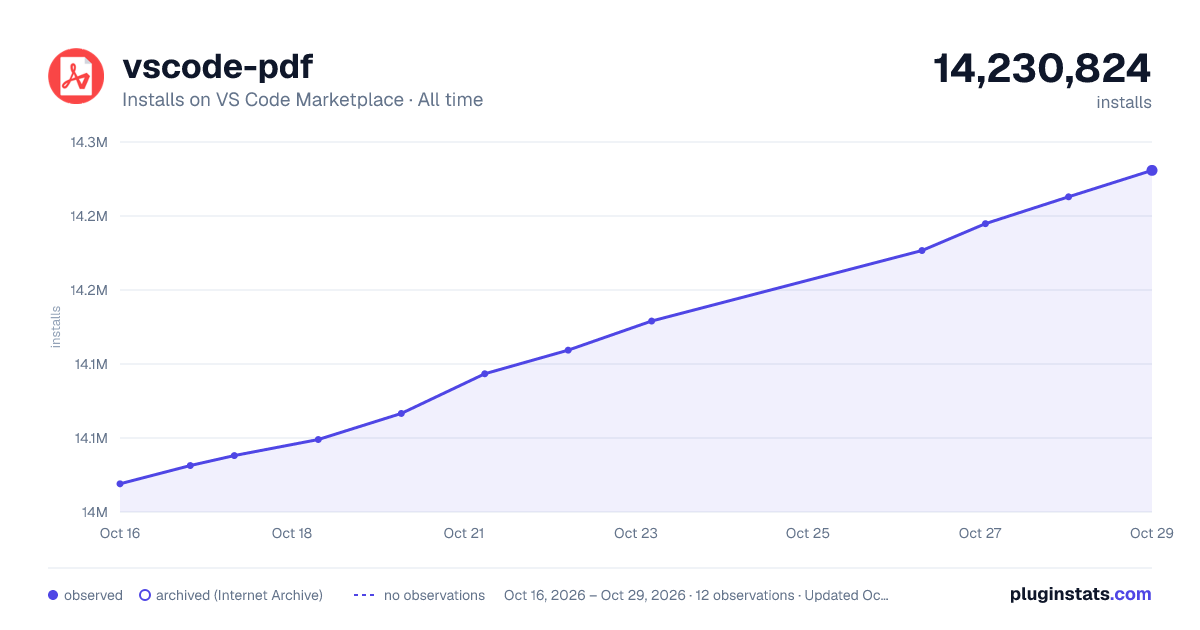Click the filled 'observed' legend dot

(53, 595)
